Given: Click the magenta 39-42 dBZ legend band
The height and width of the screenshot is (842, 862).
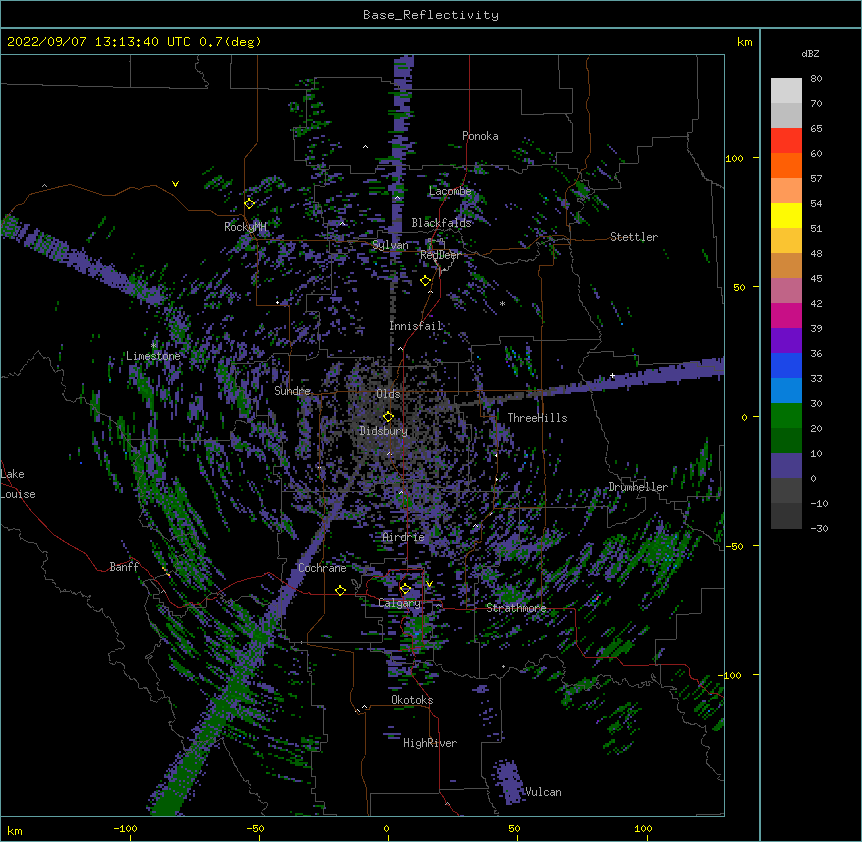Looking at the screenshot, I should click(786, 316).
